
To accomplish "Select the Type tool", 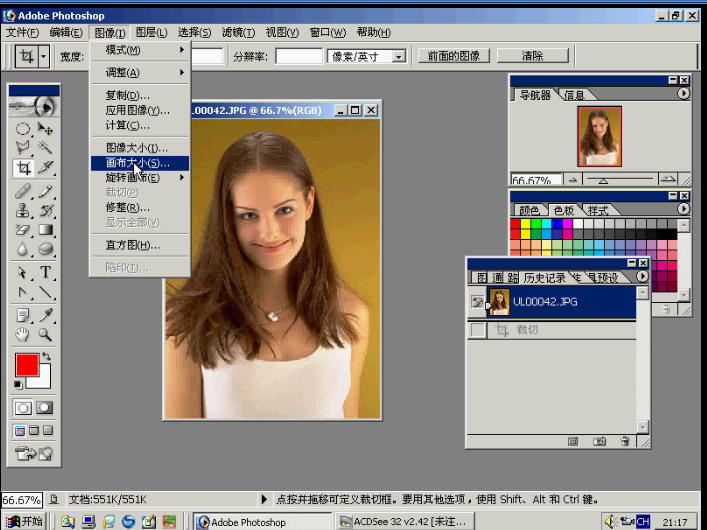I will (x=46, y=273).
